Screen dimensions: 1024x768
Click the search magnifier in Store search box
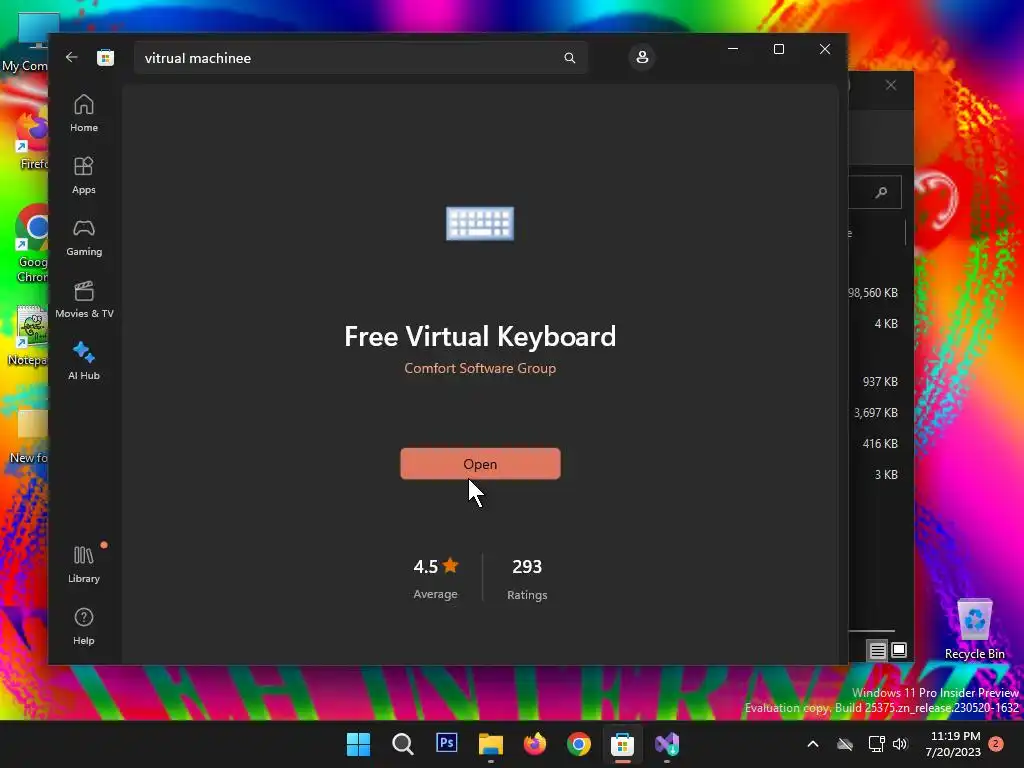click(569, 58)
